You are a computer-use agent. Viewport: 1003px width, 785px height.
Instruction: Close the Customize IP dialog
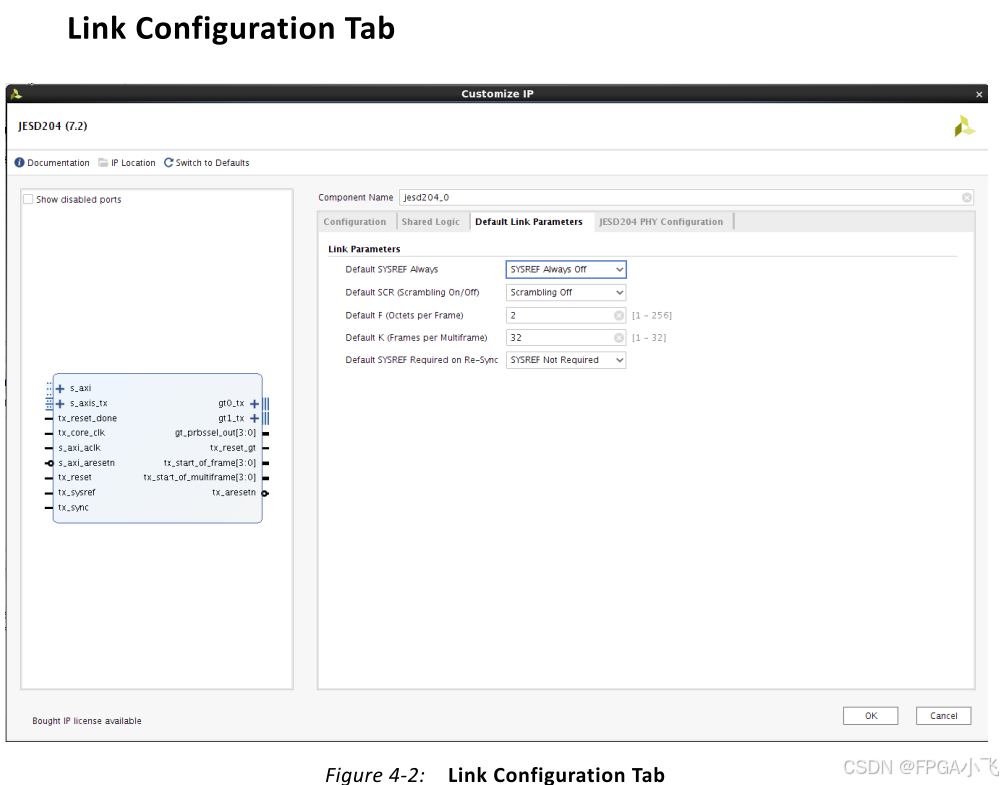[979, 94]
